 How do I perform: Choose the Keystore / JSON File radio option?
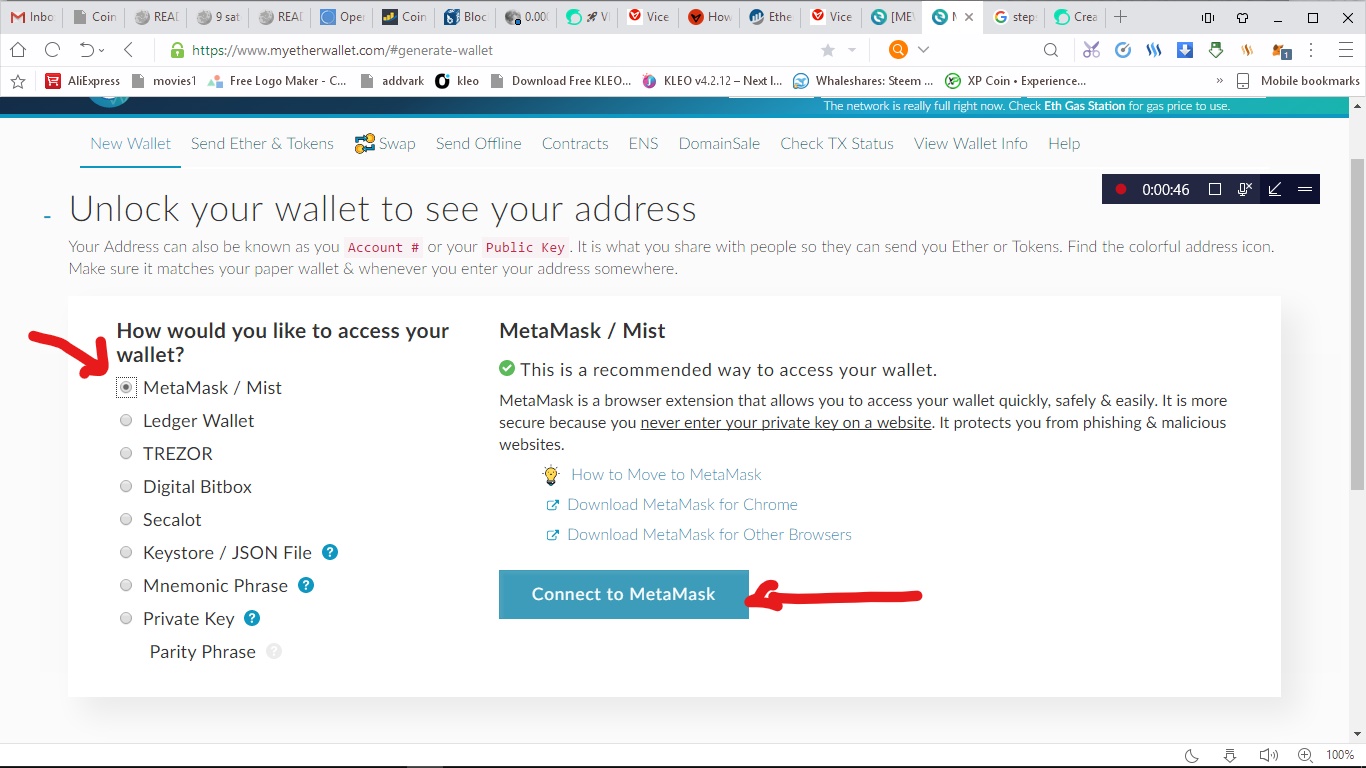tap(126, 552)
